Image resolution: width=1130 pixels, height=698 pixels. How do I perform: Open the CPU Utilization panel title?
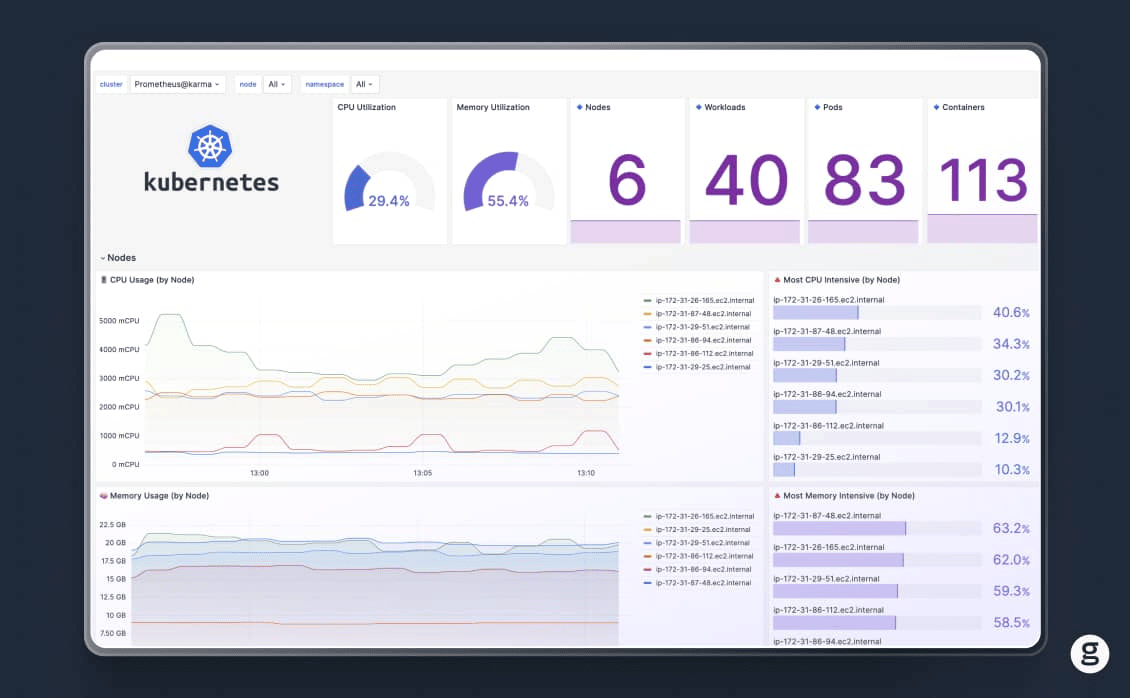(x=366, y=107)
